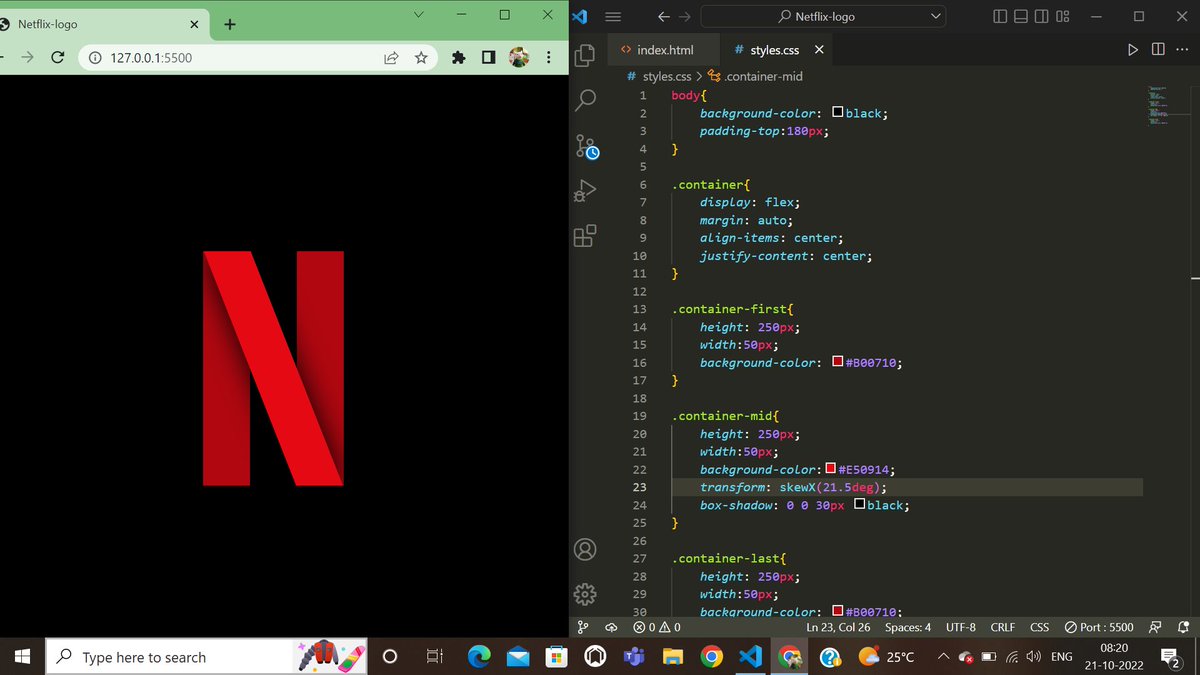Open the Chrome profile avatar
The image size is (1200, 675).
coord(519,58)
